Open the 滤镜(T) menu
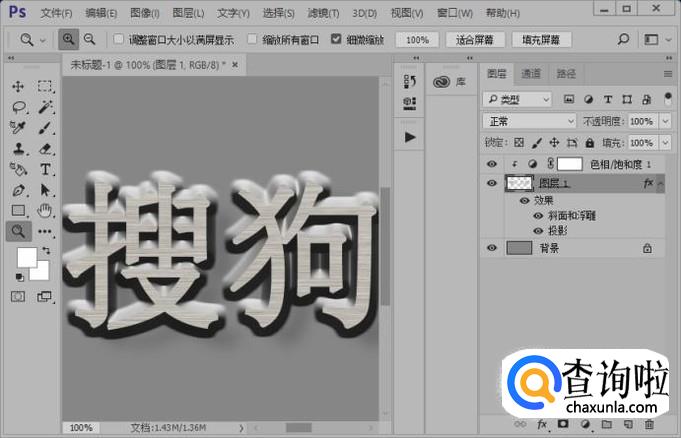This screenshot has height=438, width=681. 323,13
